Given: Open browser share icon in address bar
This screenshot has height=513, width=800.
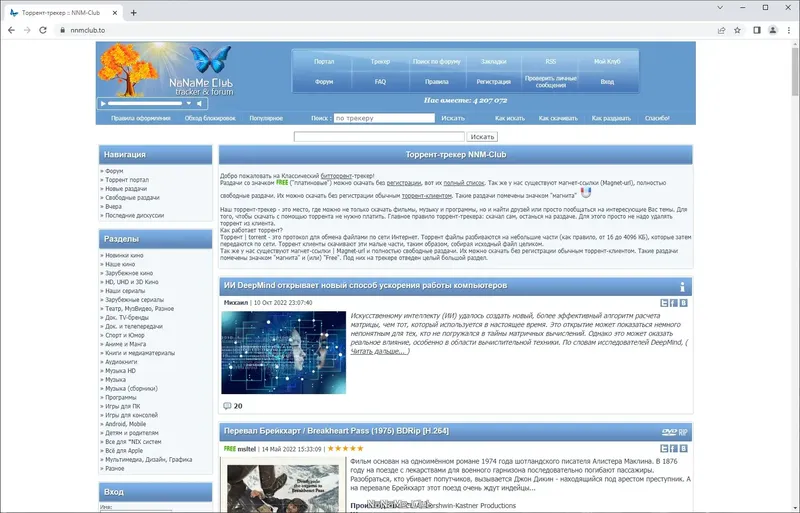Looking at the screenshot, I should pyautogui.click(x=721, y=30).
